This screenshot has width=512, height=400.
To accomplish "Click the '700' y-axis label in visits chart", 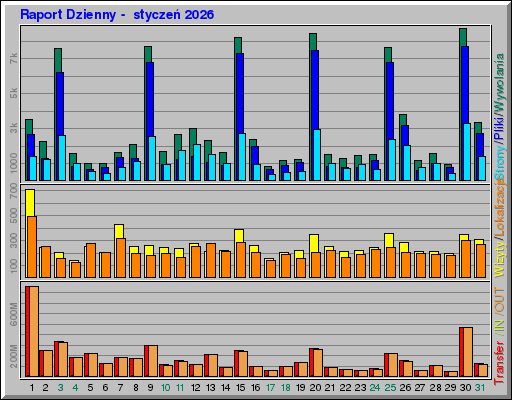I will pyautogui.click(x=13, y=191).
